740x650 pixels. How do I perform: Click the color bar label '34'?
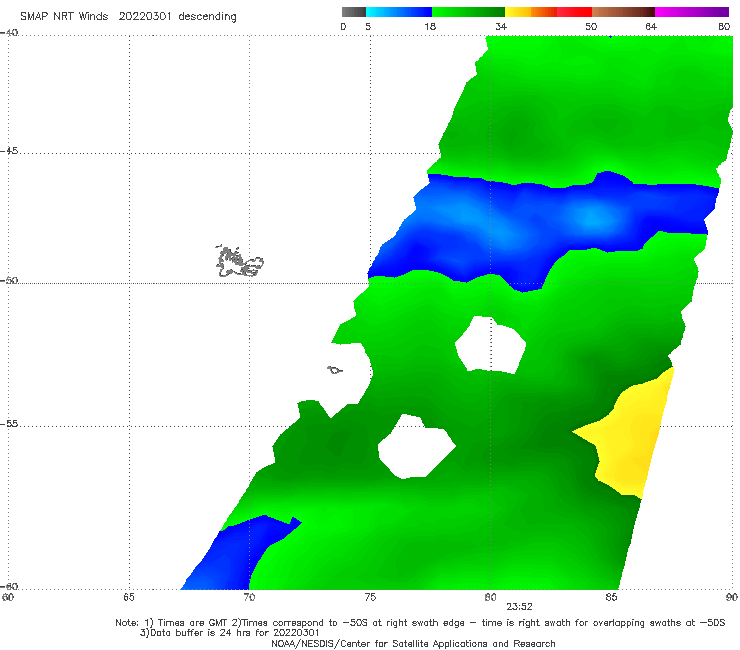click(x=501, y=26)
